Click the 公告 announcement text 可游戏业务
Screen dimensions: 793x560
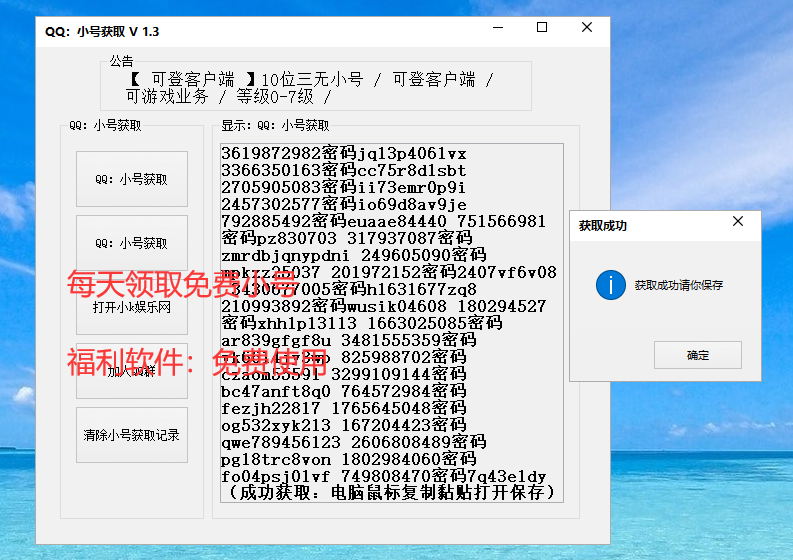(167, 96)
